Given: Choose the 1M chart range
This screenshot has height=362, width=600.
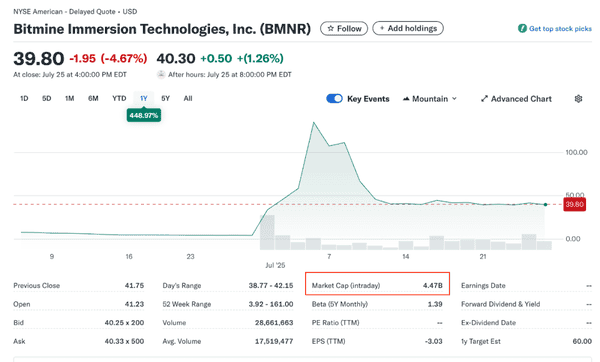Looking at the screenshot, I should point(70,98).
